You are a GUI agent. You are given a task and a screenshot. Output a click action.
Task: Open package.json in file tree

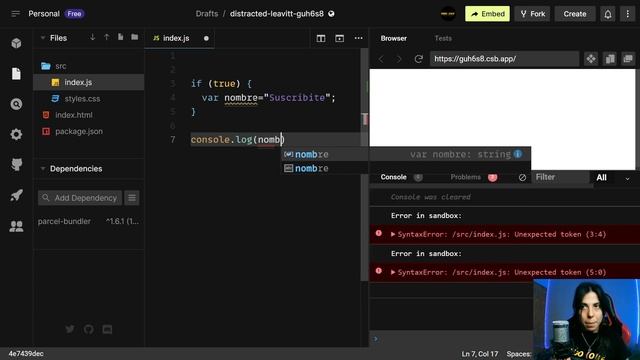point(88,131)
